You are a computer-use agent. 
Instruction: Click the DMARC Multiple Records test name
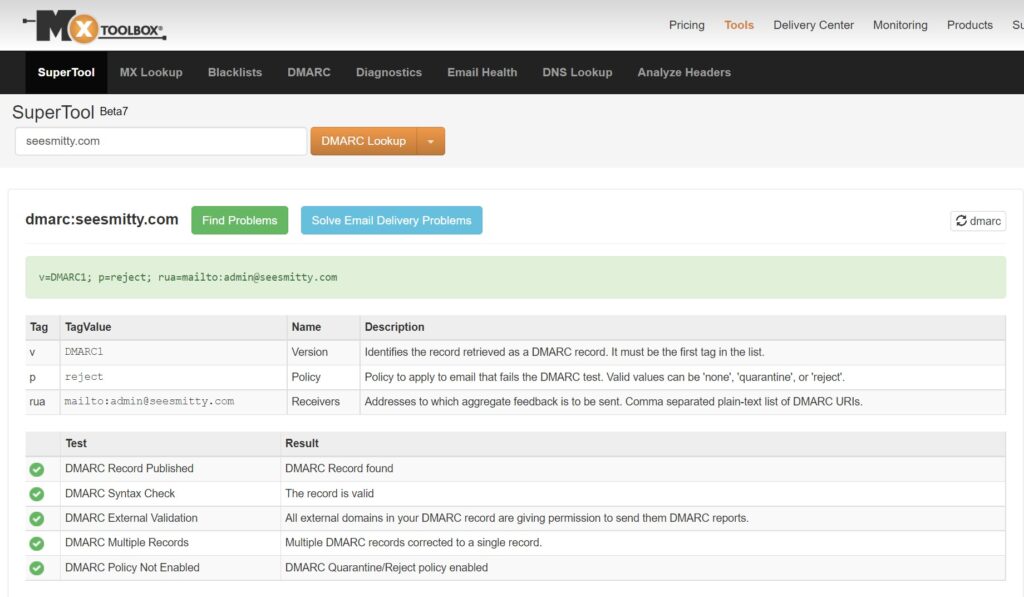click(x=127, y=543)
